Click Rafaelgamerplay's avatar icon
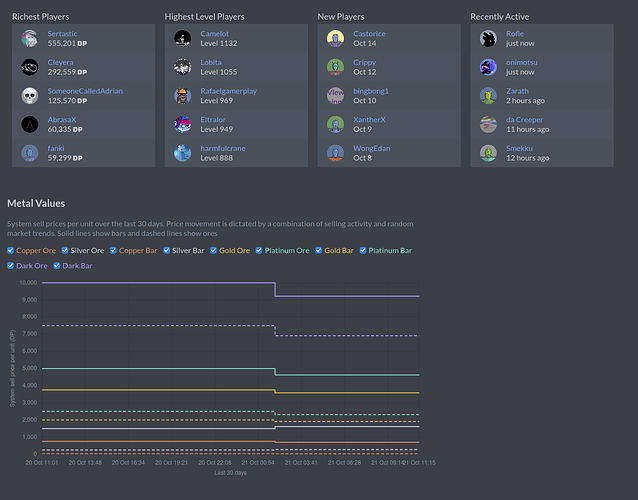Image resolution: width=638 pixels, height=500 pixels. click(183, 96)
